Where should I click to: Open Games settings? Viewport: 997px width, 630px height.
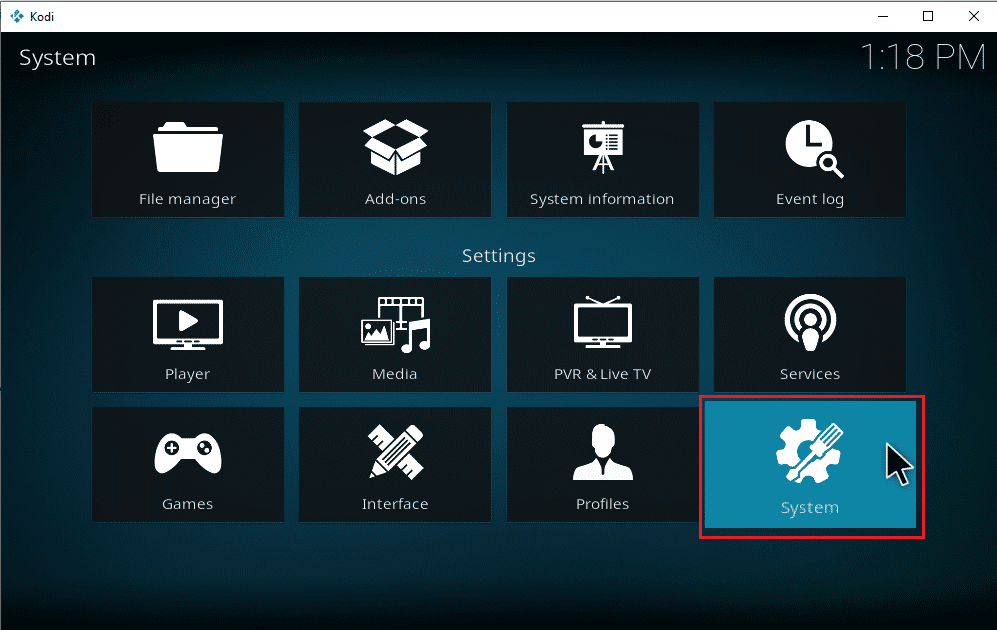187,464
